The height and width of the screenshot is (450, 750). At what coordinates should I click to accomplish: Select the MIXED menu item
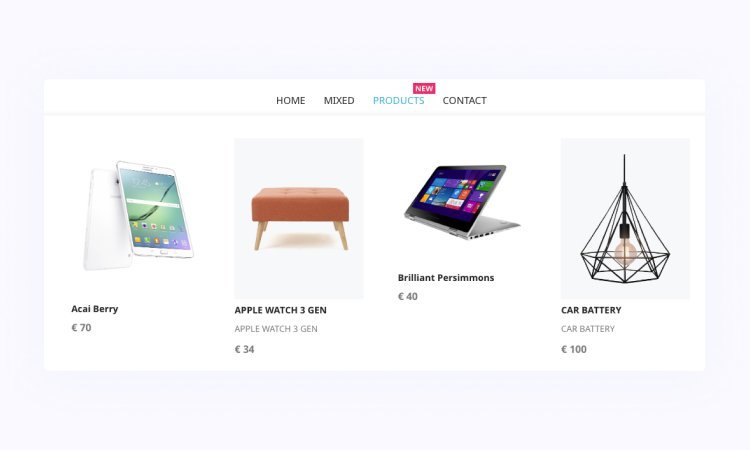tap(339, 100)
